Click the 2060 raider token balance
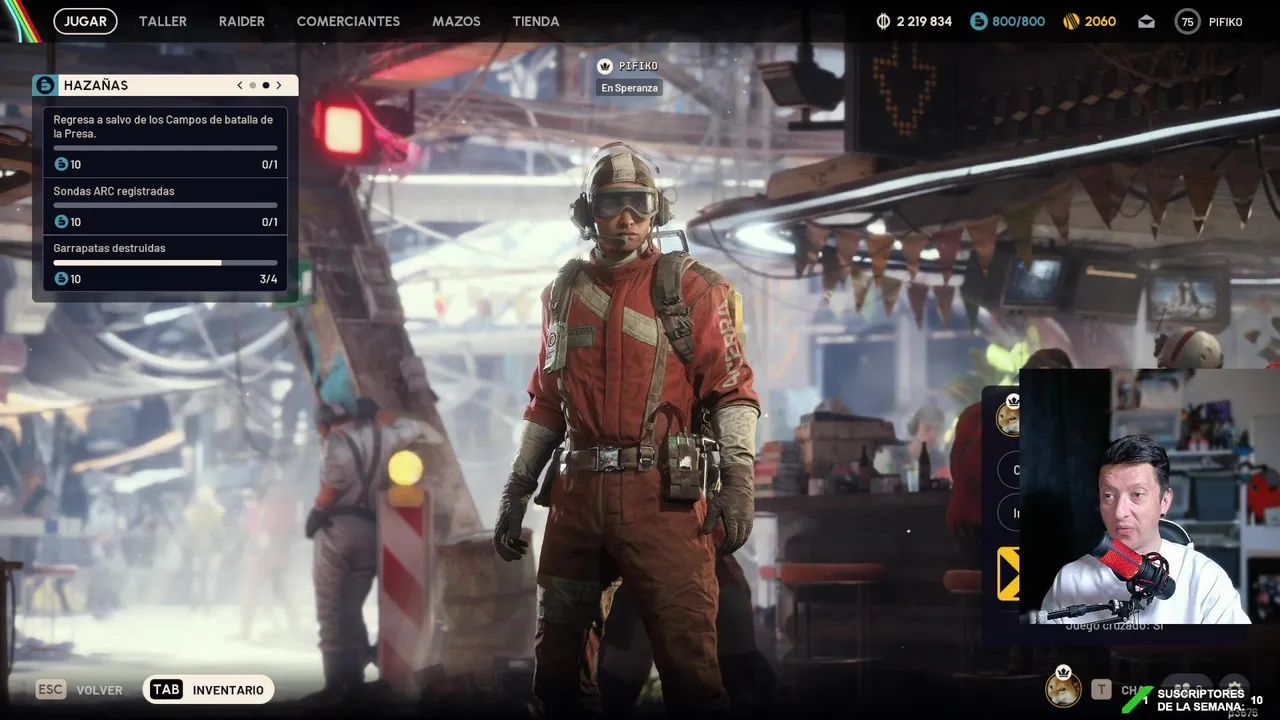This screenshot has height=720, width=1280. 1100,21
